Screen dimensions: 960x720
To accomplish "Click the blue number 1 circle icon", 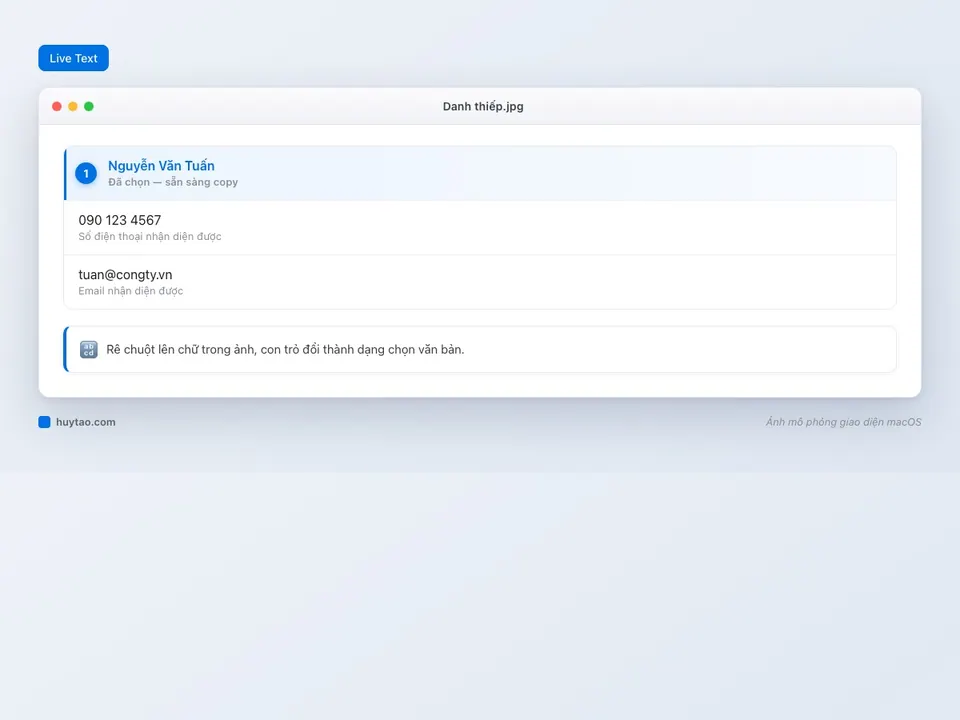I will tap(86, 173).
